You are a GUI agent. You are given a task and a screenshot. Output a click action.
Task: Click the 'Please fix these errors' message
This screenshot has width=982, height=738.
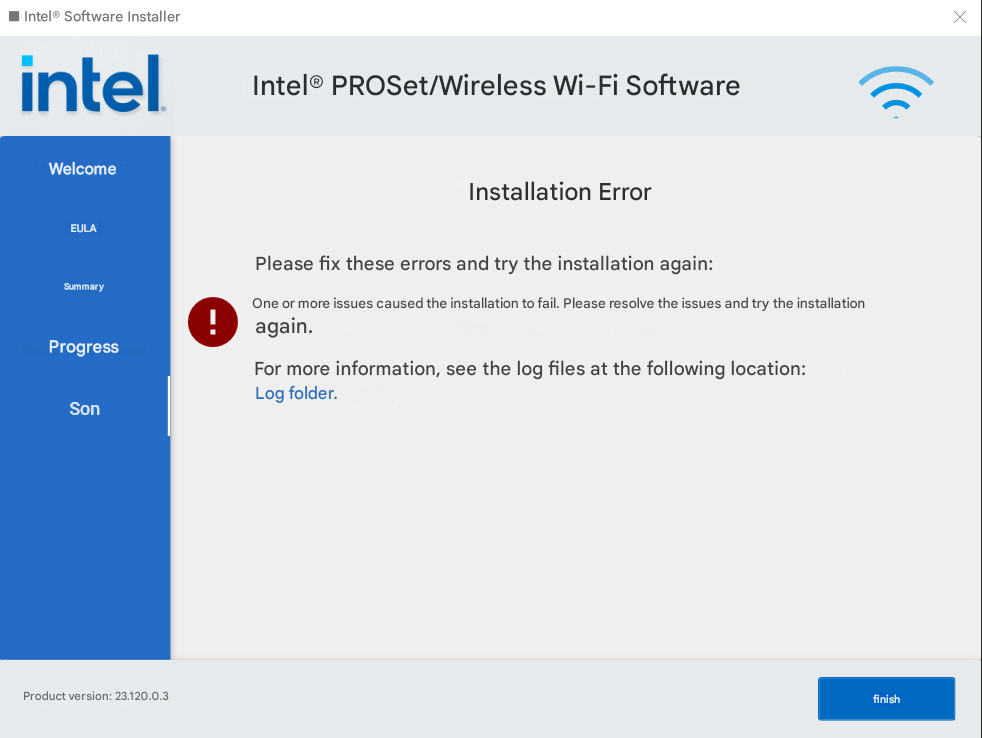(484, 264)
